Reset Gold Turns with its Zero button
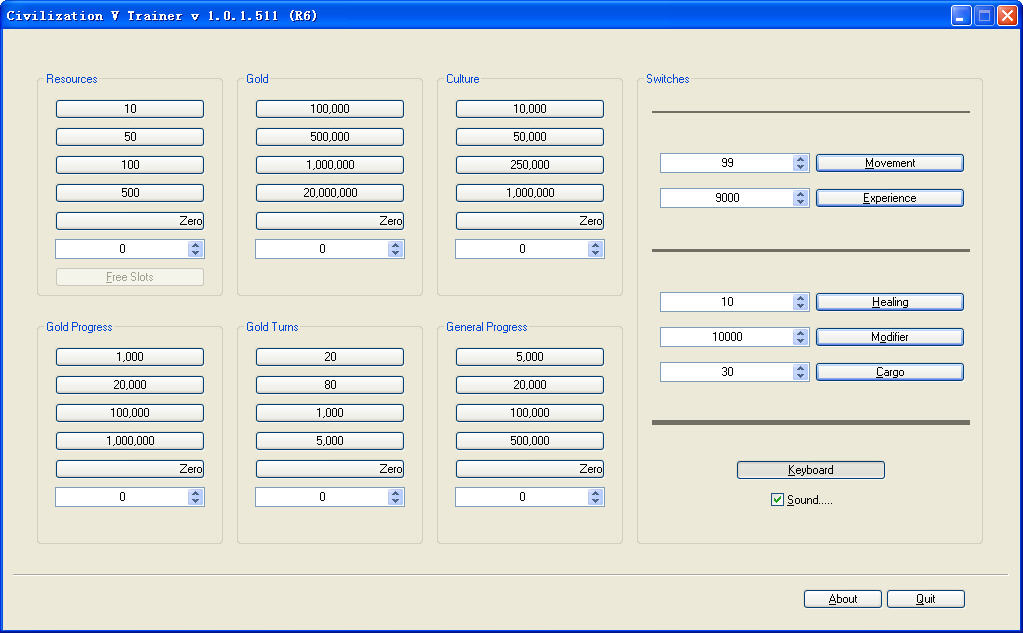 (x=330, y=469)
